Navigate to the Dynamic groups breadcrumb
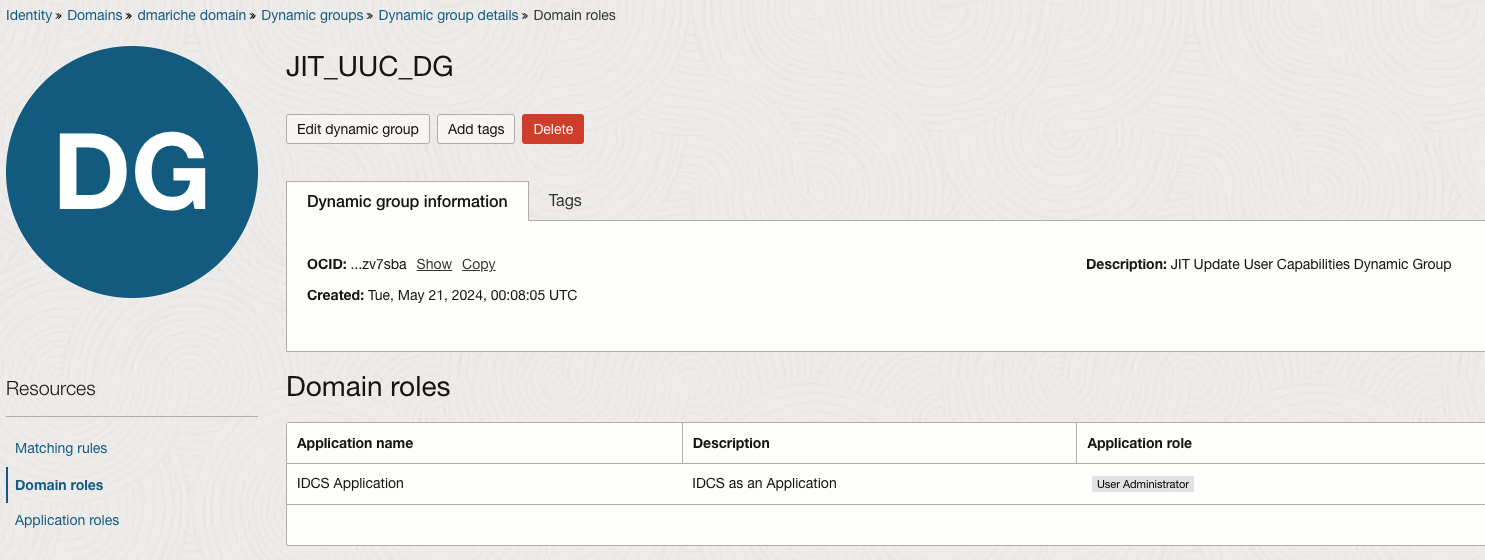1485x560 pixels. click(x=313, y=16)
